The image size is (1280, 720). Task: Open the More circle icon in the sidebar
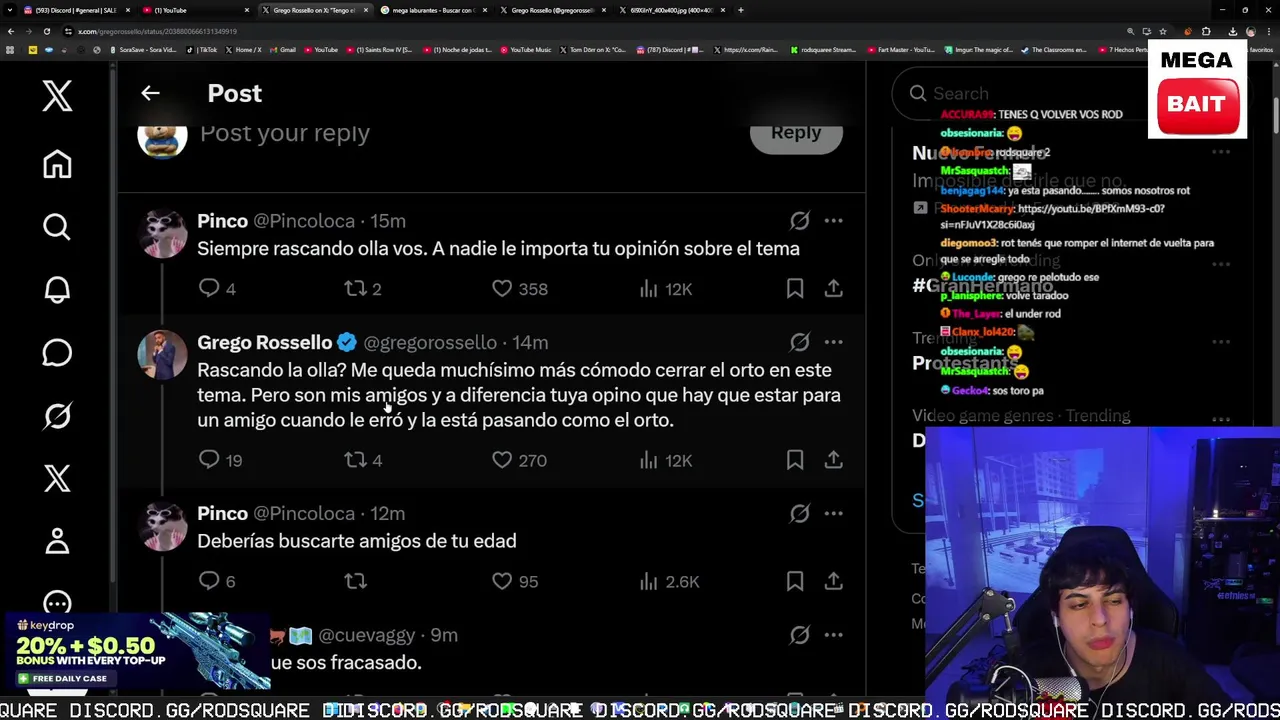click(x=57, y=602)
